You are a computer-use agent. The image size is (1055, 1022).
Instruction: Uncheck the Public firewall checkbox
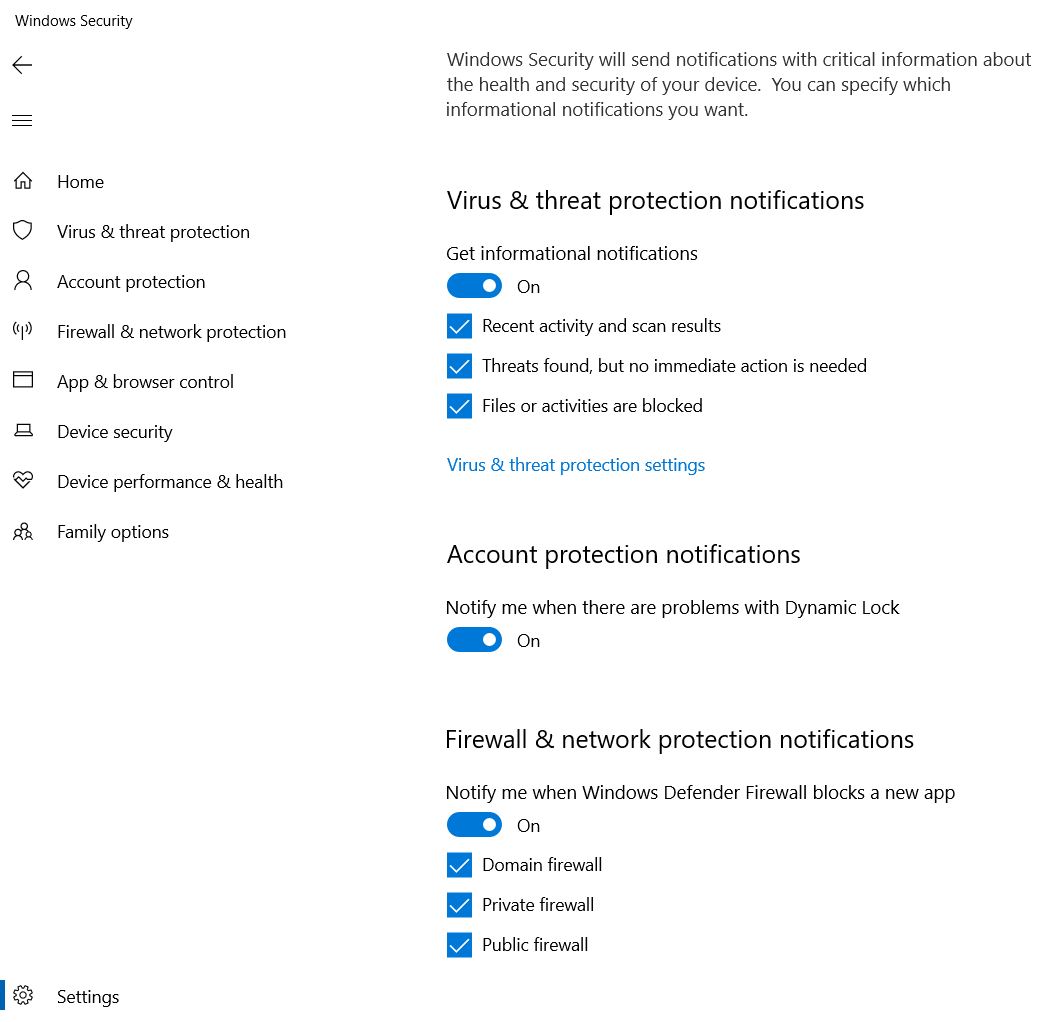[459, 945]
